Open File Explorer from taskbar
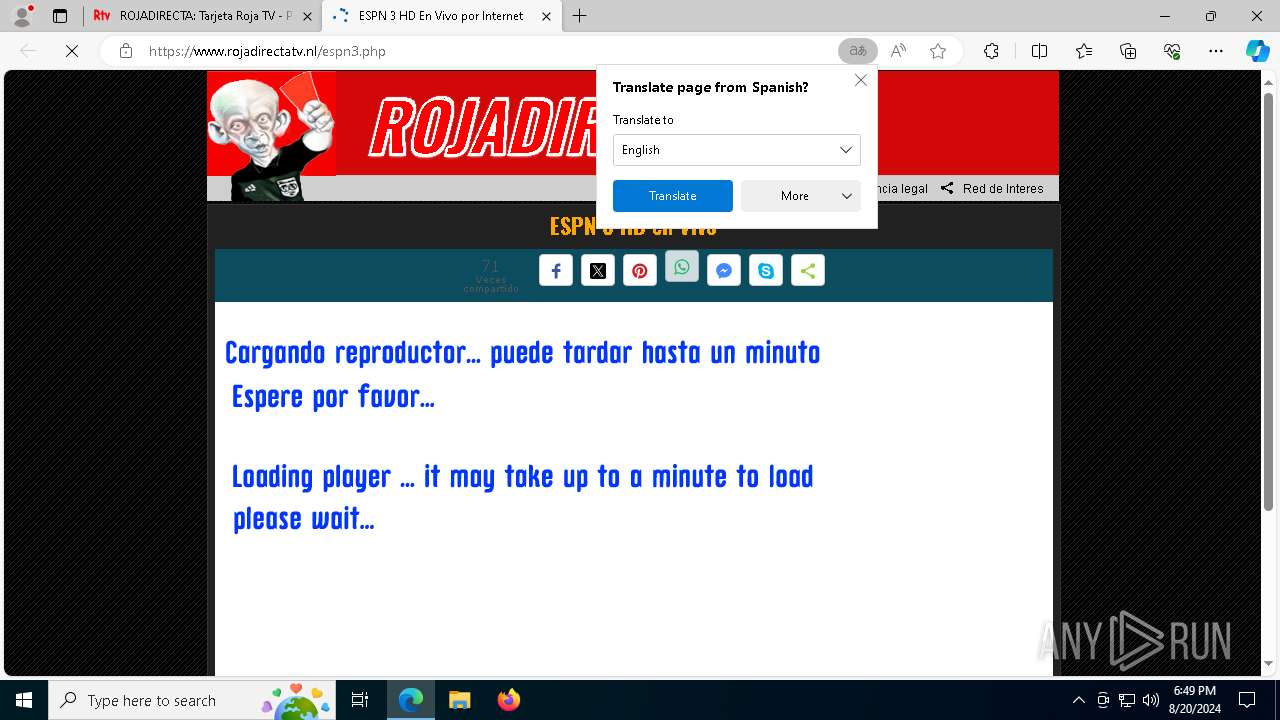The image size is (1280, 720). click(x=459, y=700)
